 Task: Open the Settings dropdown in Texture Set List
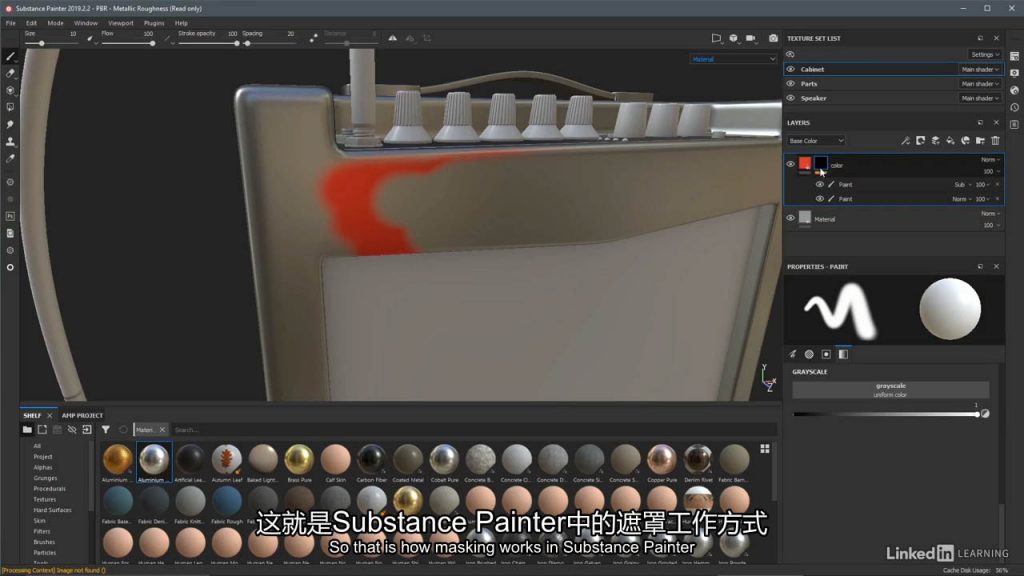point(985,54)
